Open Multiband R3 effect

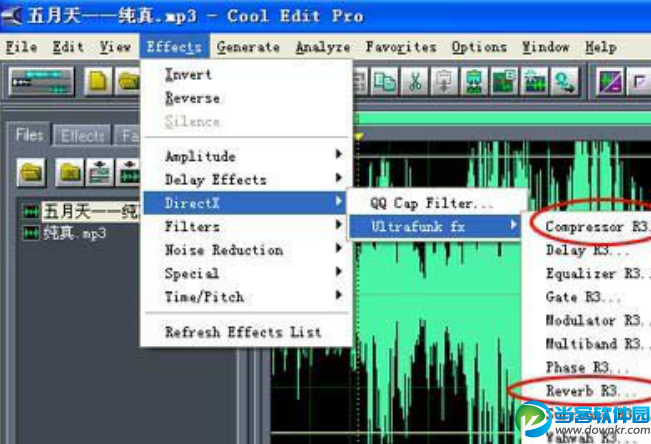pos(586,344)
